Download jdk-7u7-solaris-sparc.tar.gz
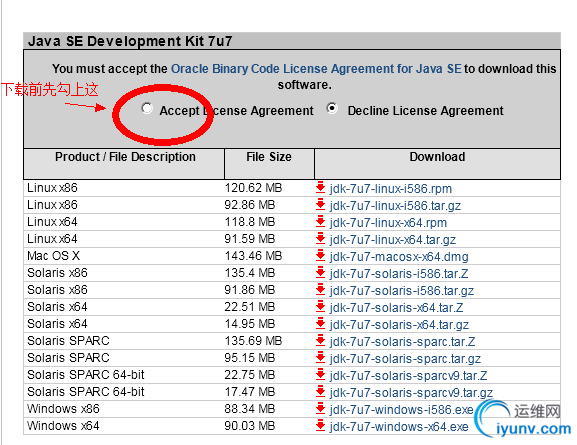Image resolution: width=577 pixels, height=445 pixels. point(405,359)
